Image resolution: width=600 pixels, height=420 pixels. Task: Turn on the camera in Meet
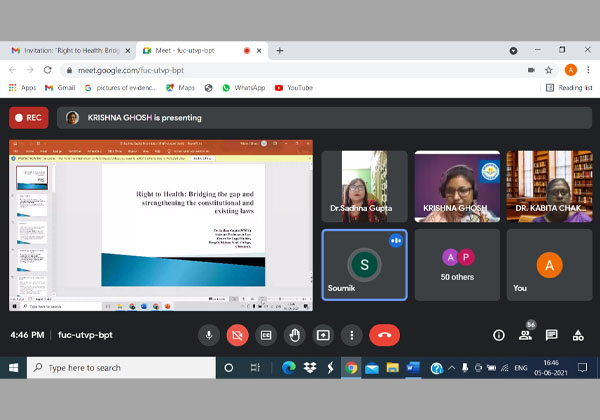coord(237,335)
